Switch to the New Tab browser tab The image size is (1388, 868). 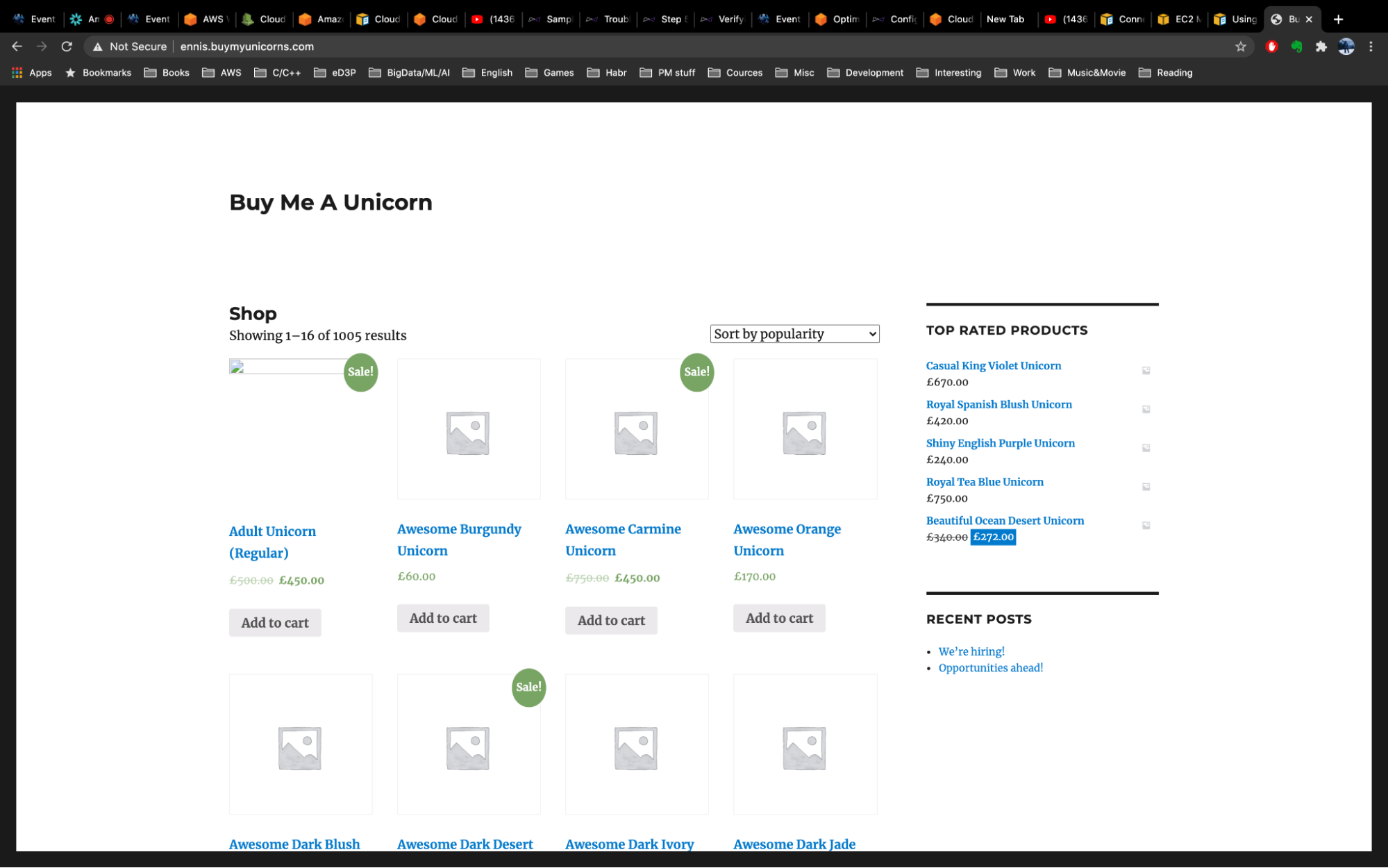coord(1005,19)
